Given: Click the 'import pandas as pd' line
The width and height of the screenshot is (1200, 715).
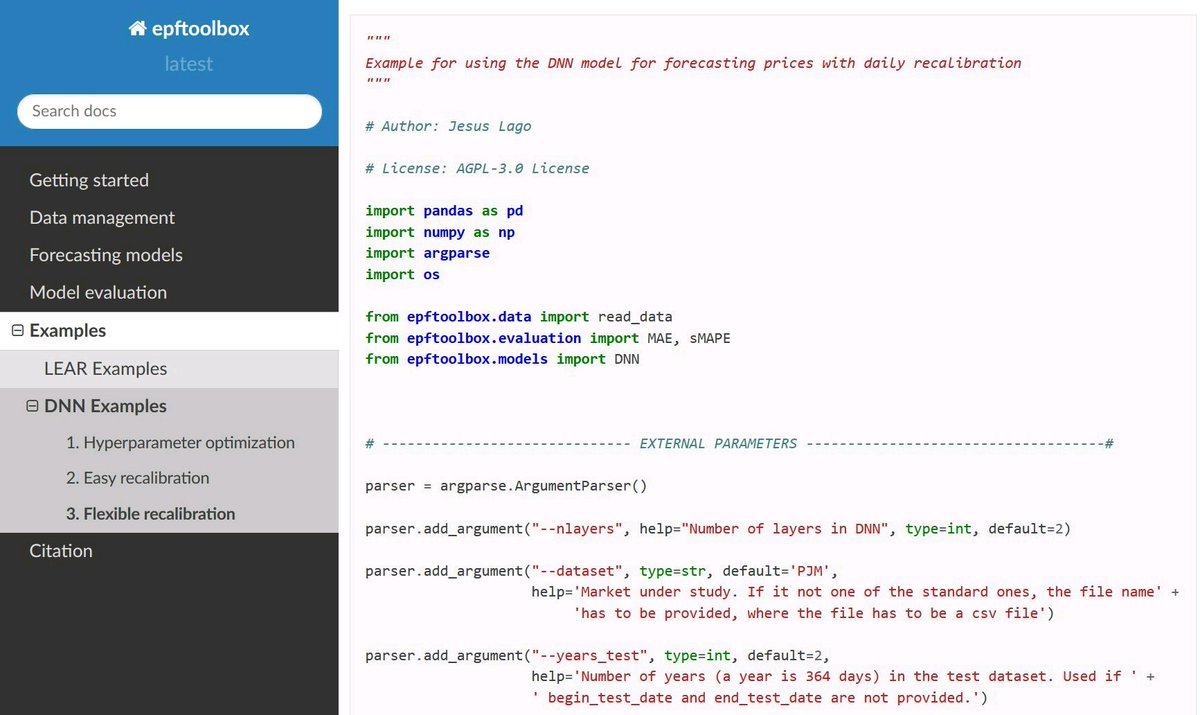Looking at the screenshot, I should click(444, 211).
